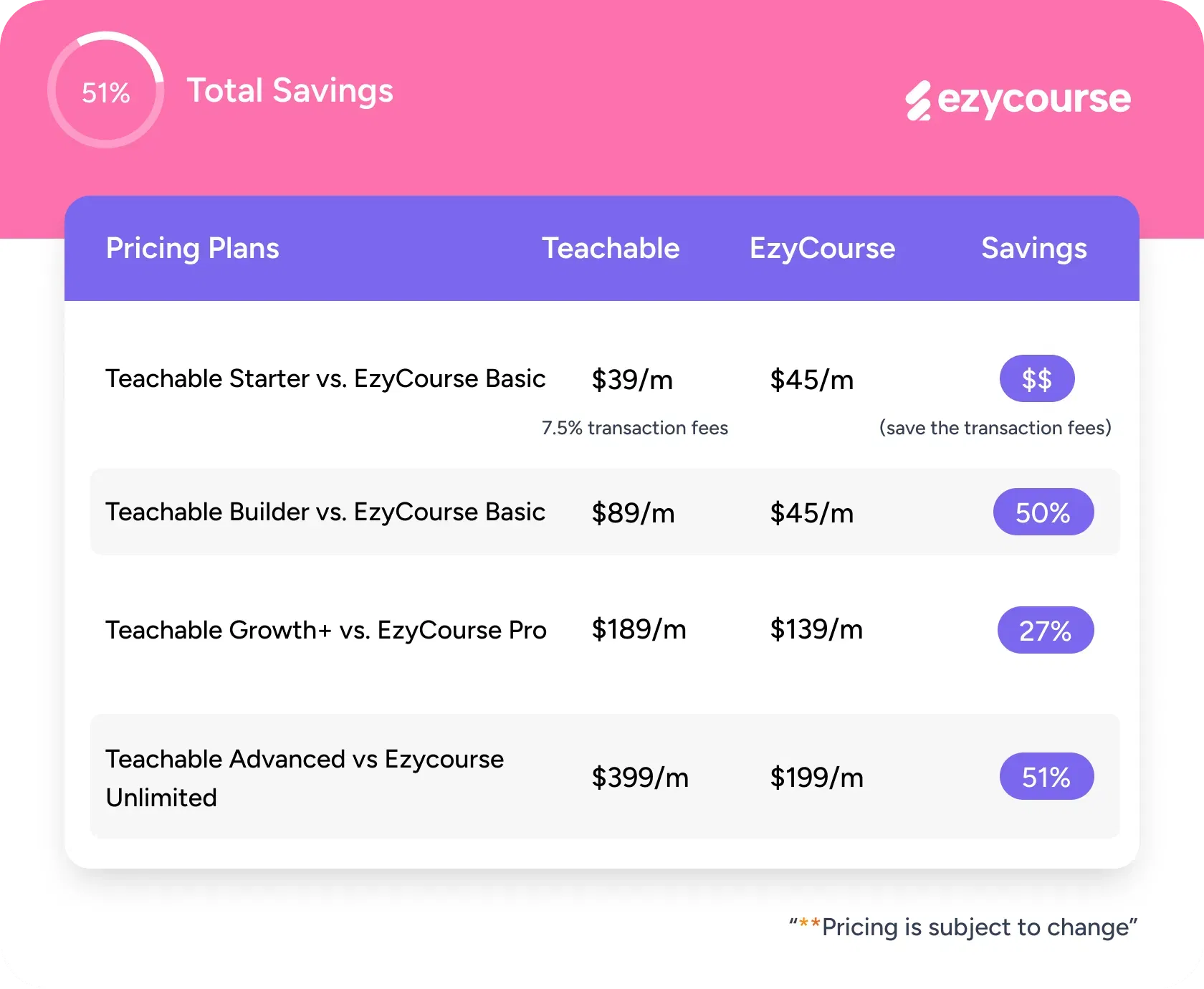Click the $399/m Teachable price
The height and width of the screenshot is (989, 1204).
pos(640,777)
